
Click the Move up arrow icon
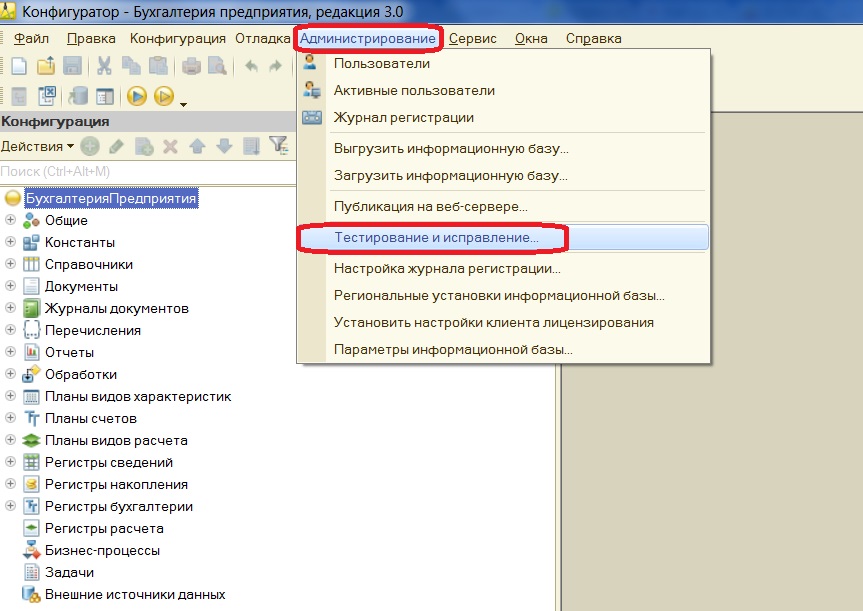197,146
